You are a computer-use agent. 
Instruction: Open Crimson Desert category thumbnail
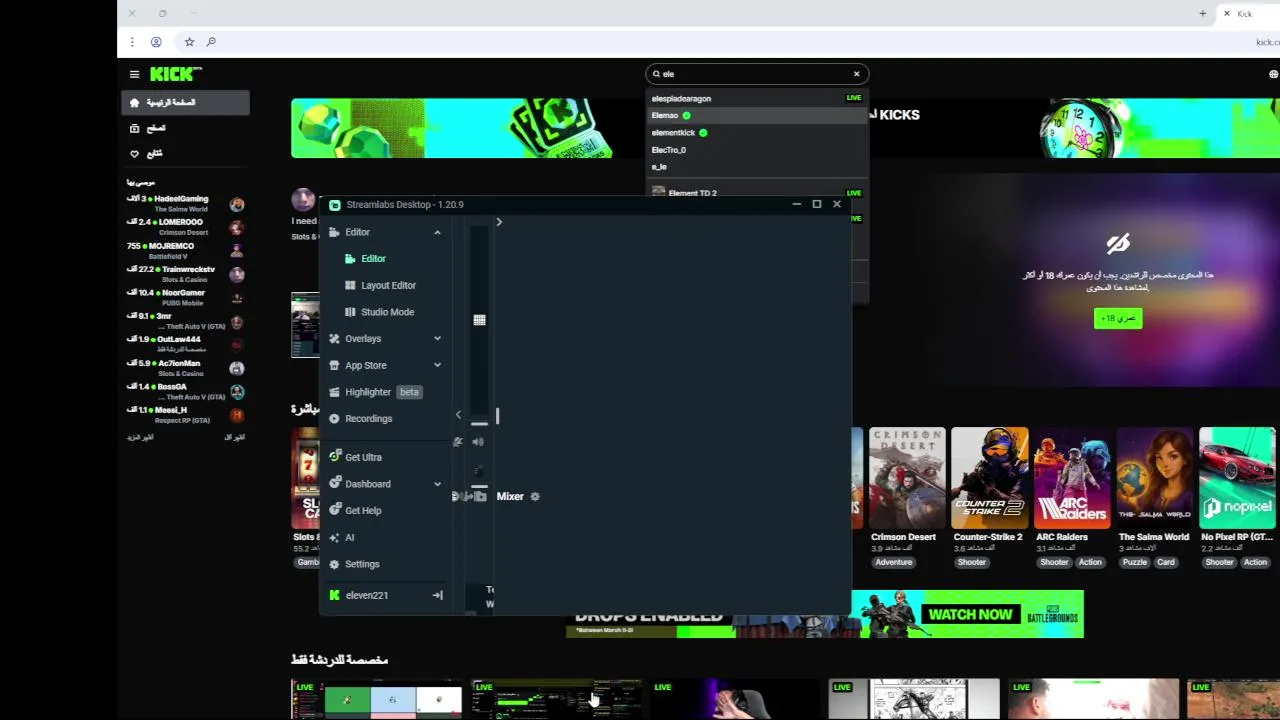point(907,478)
